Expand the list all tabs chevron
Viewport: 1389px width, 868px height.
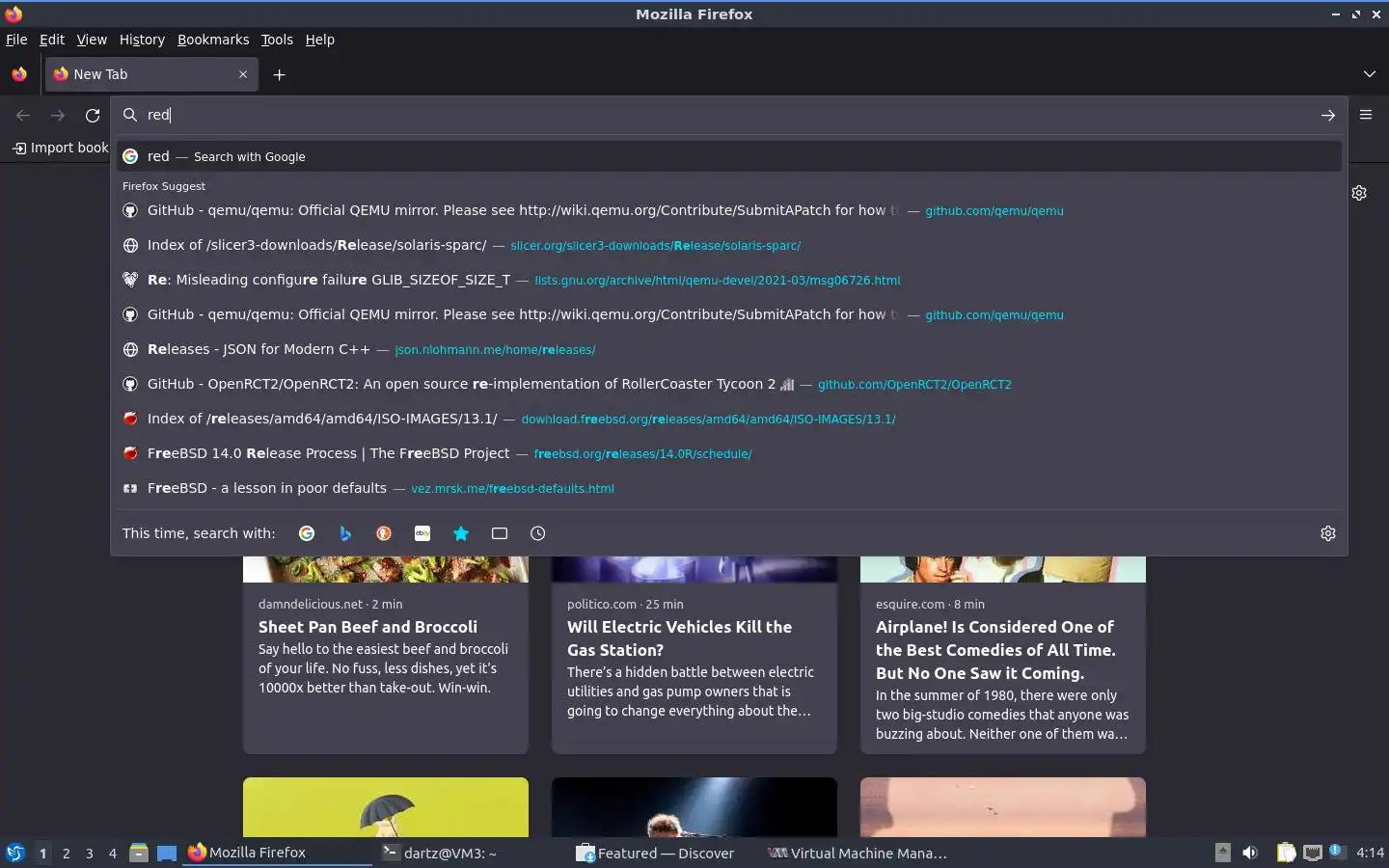[1370, 74]
